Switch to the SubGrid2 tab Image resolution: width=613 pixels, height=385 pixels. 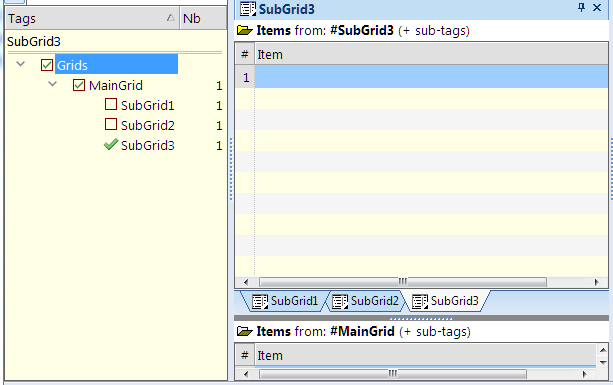(x=366, y=301)
